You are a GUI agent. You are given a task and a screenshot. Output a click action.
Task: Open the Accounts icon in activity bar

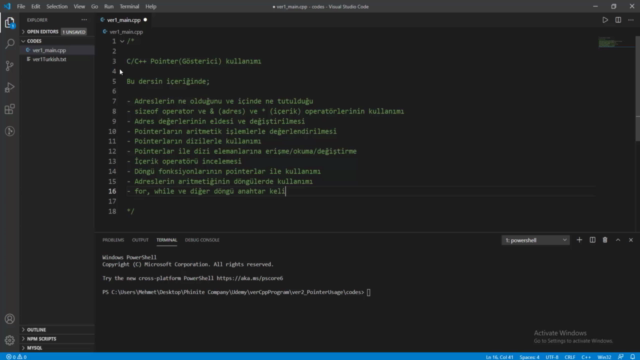click(x=9, y=319)
